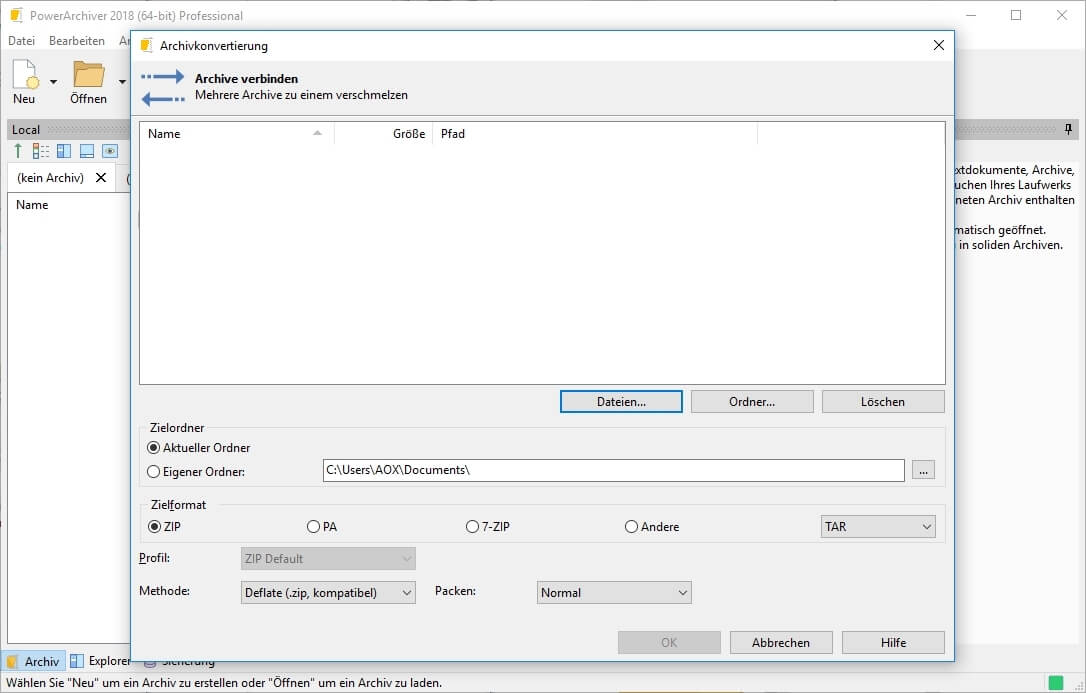This screenshot has height=693, width=1086.
Task: Close the (kein Archiv) tab
Action: click(x=101, y=178)
